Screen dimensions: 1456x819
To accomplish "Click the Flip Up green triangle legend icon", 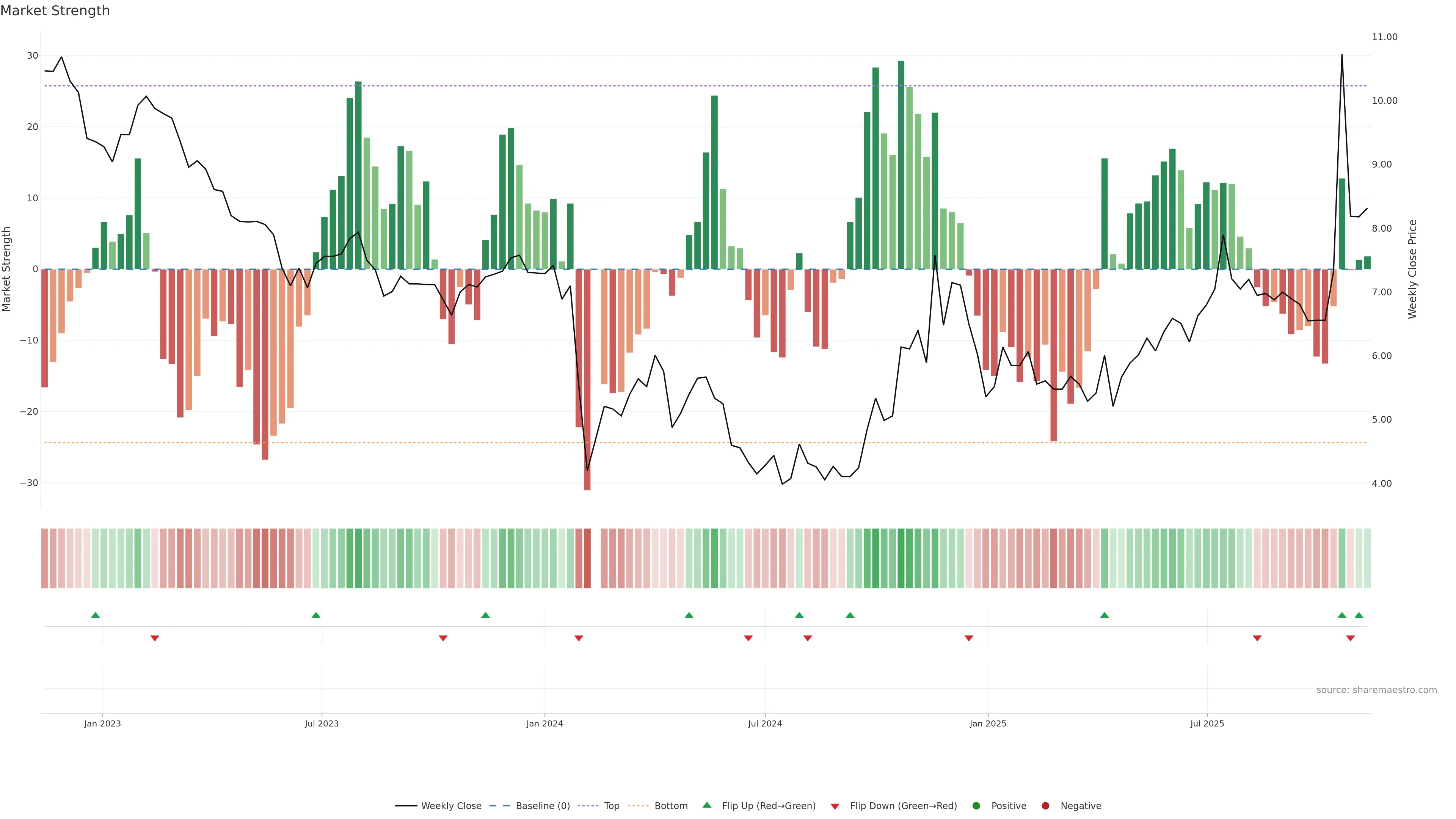I will pyautogui.click(x=706, y=805).
